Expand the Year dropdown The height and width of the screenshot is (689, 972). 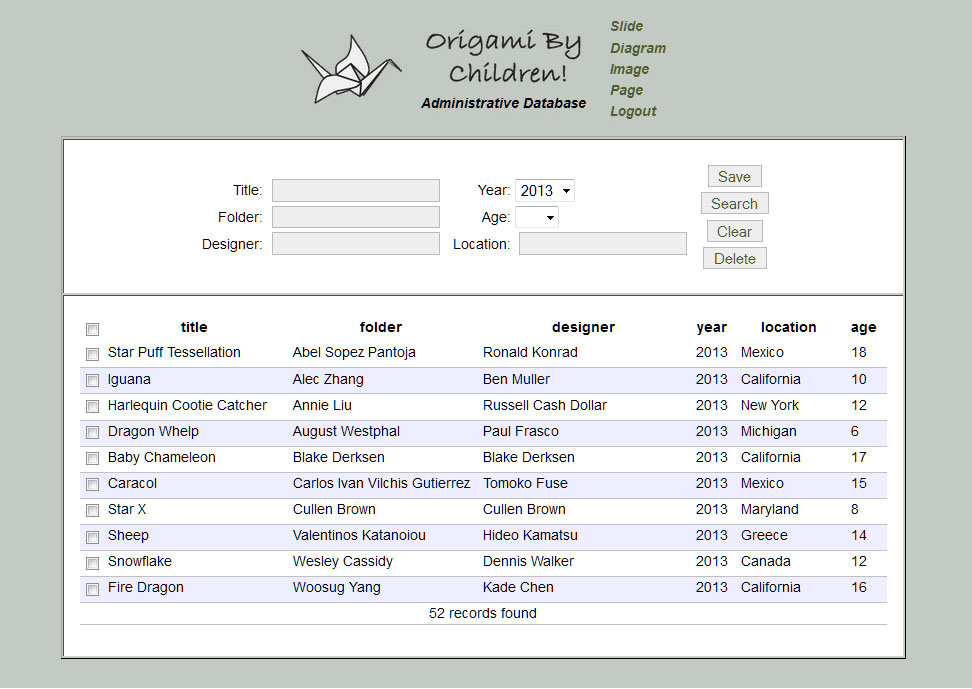[x=545, y=191]
